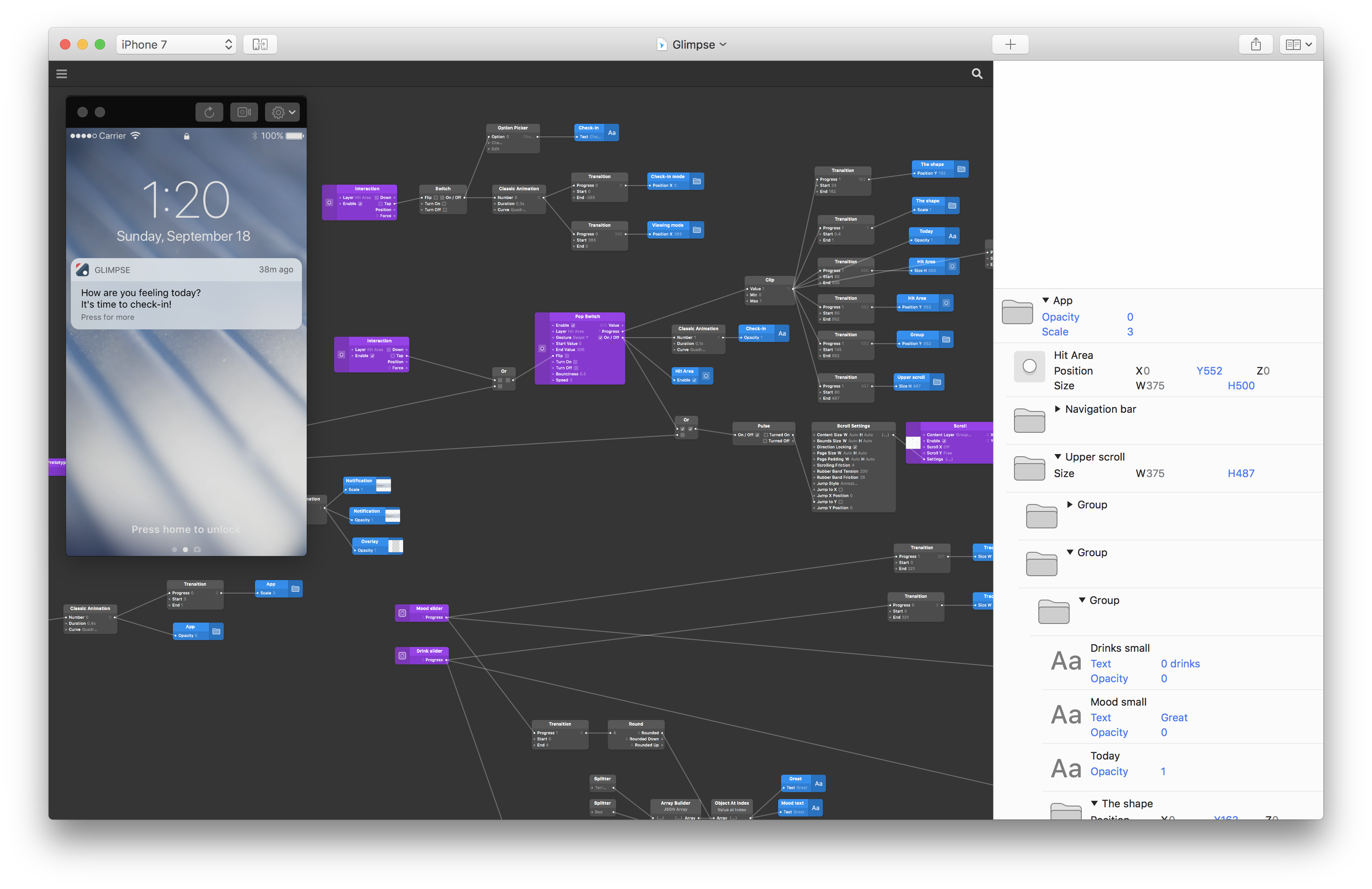The image size is (1372, 889).
Task: Click the Today text layer Aa icon
Action: click(1066, 769)
